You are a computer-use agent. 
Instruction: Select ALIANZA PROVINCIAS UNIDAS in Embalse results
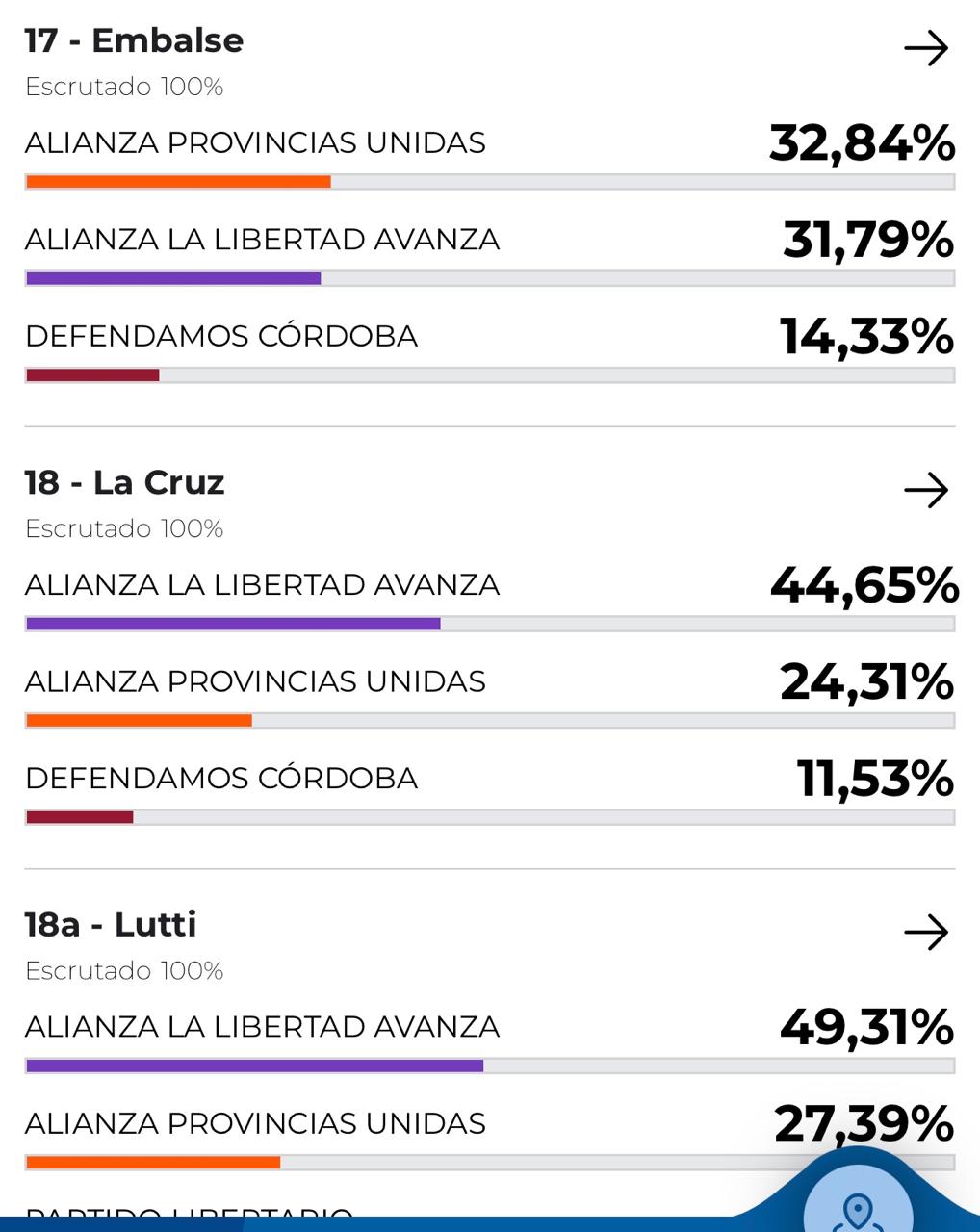tap(255, 141)
